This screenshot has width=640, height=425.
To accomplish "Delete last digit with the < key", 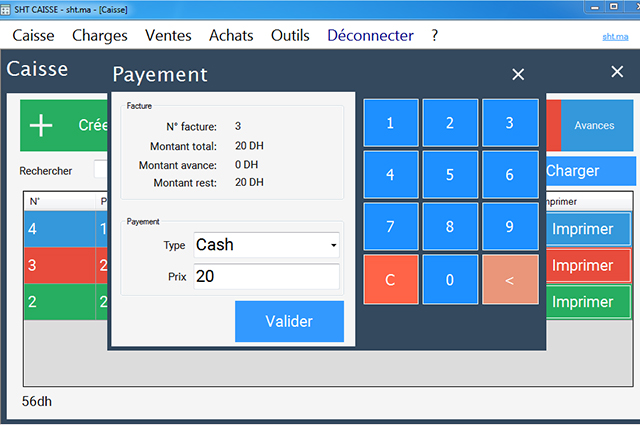I will (510, 280).
